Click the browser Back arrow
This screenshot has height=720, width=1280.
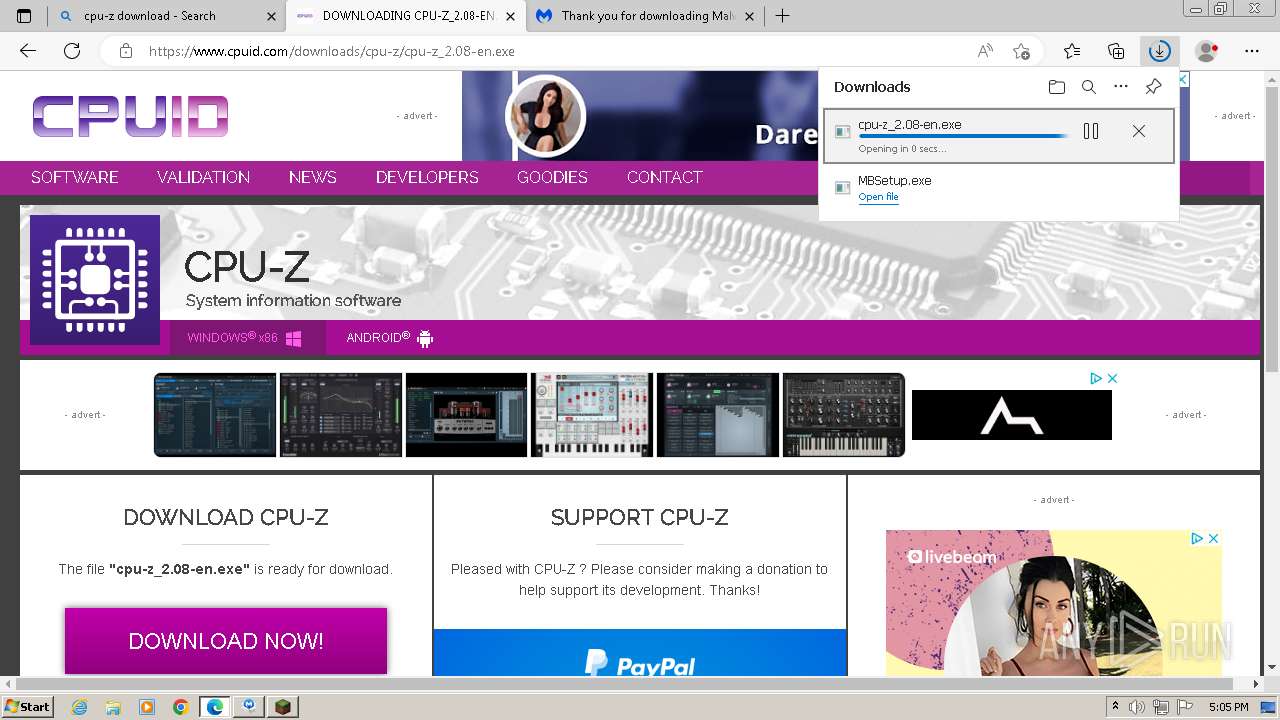click(28, 51)
